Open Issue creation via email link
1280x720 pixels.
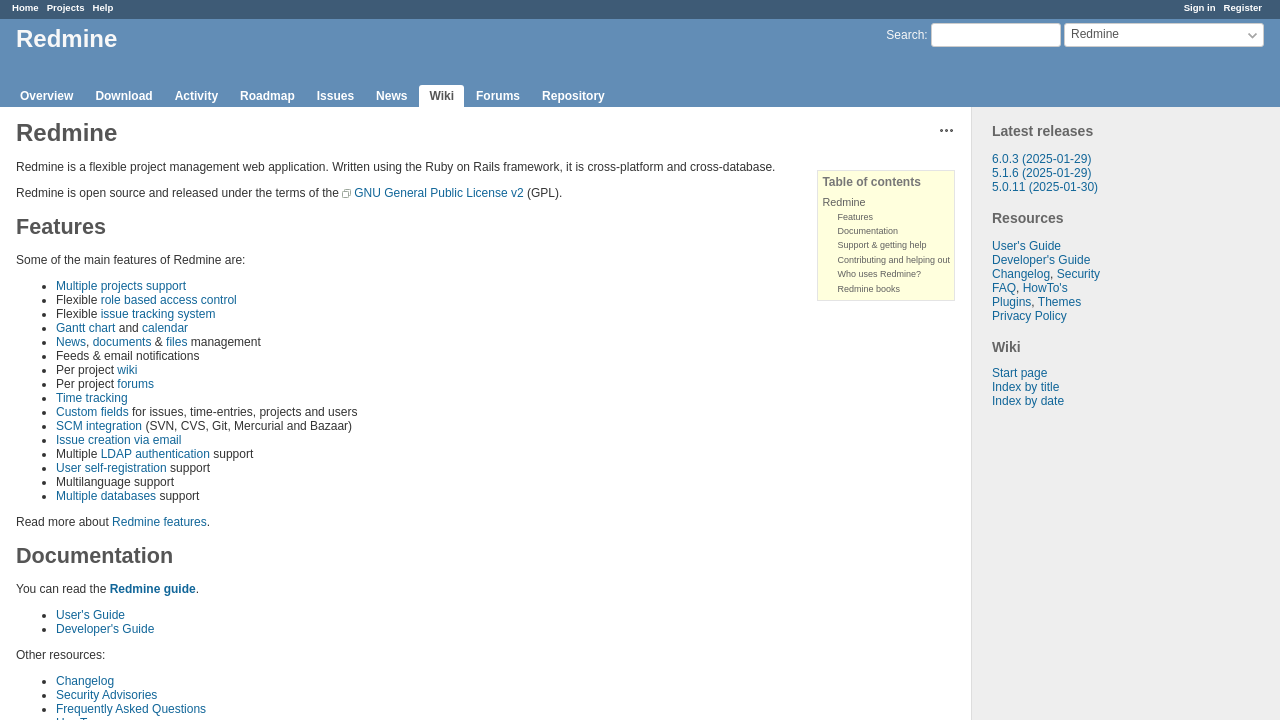point(119,440)
